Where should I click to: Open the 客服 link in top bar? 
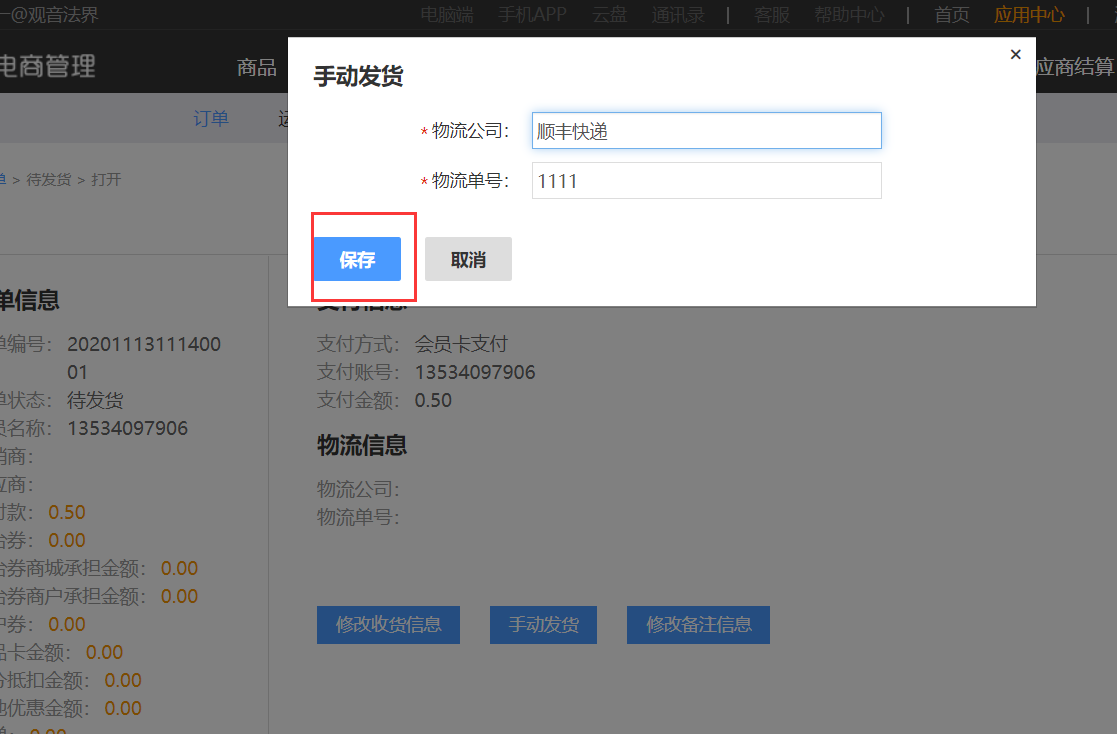(x=772, y=14)
